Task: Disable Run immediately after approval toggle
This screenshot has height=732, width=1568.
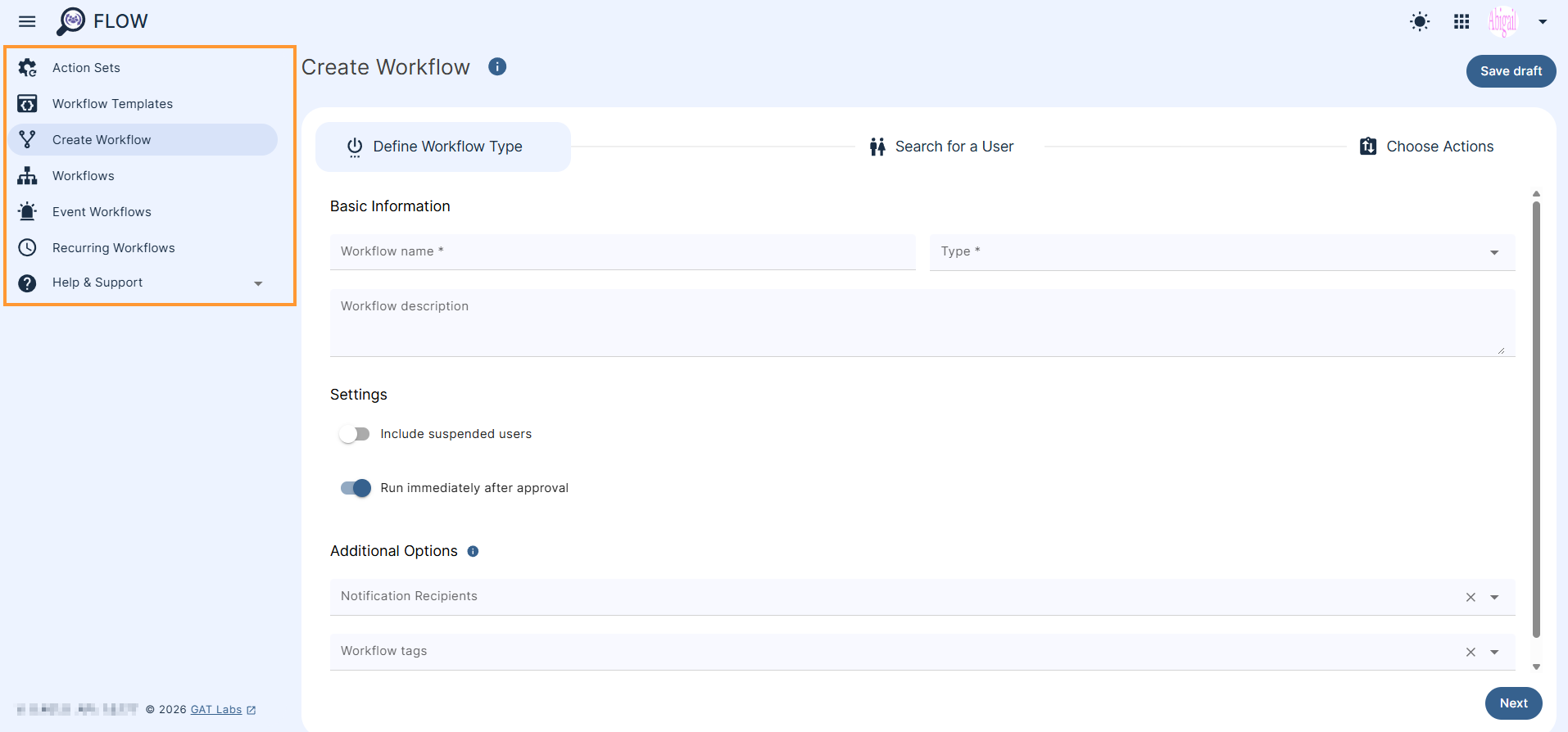Action: coord(356,488)
